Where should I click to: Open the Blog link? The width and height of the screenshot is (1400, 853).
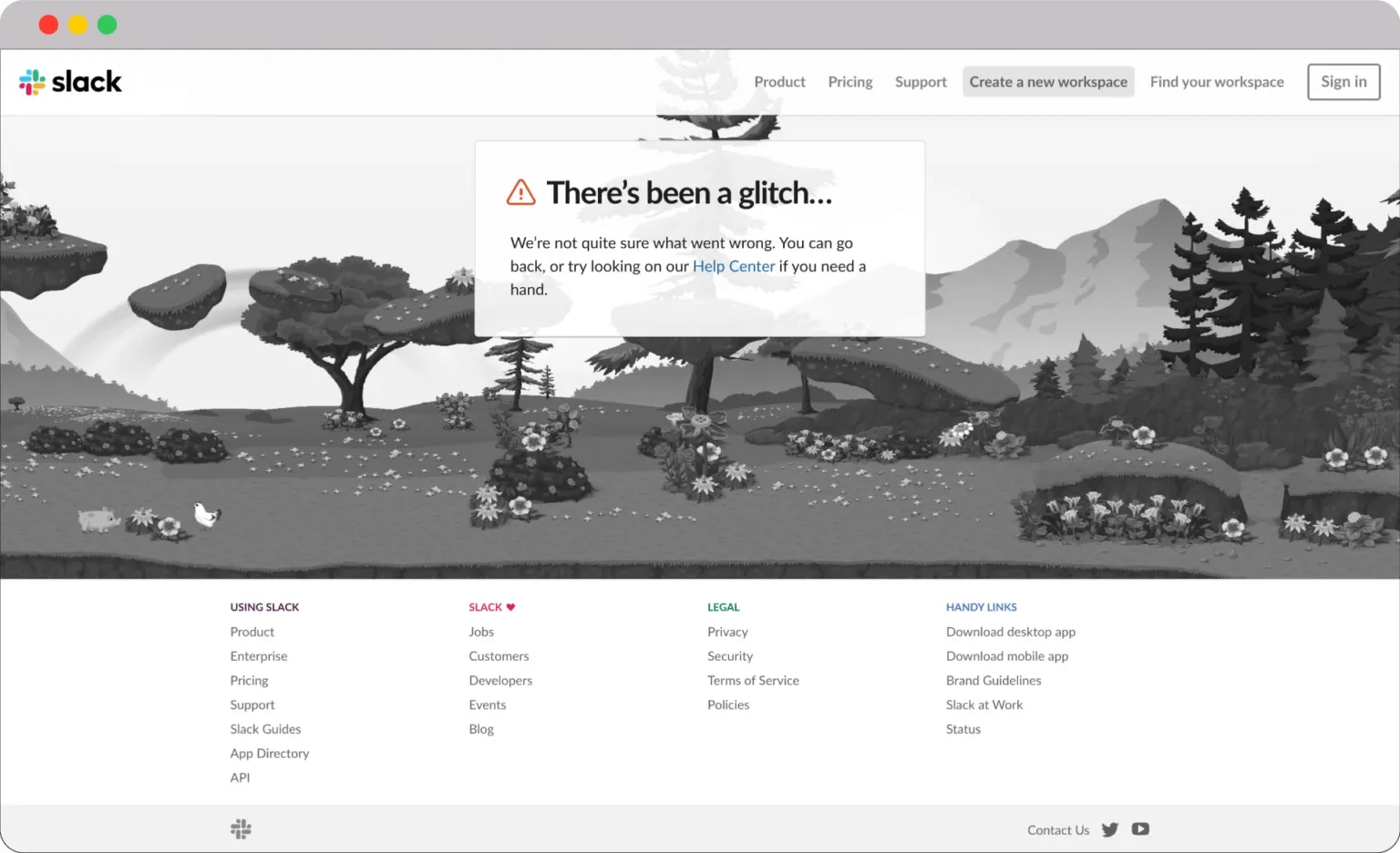(481, 729)
